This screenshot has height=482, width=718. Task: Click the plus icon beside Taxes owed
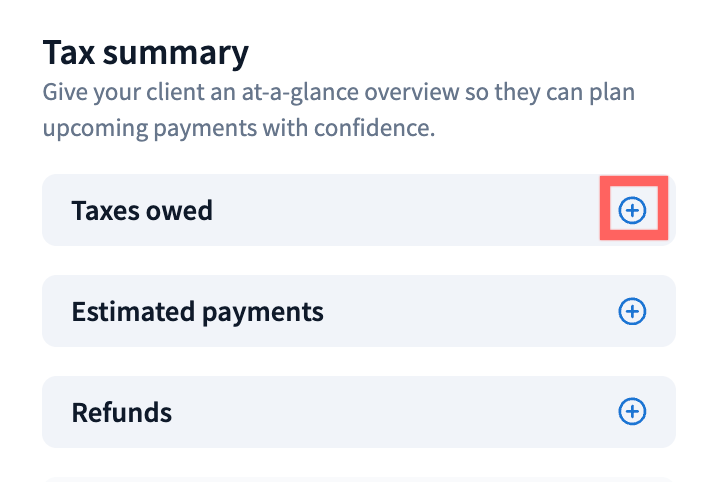[632, 210]
